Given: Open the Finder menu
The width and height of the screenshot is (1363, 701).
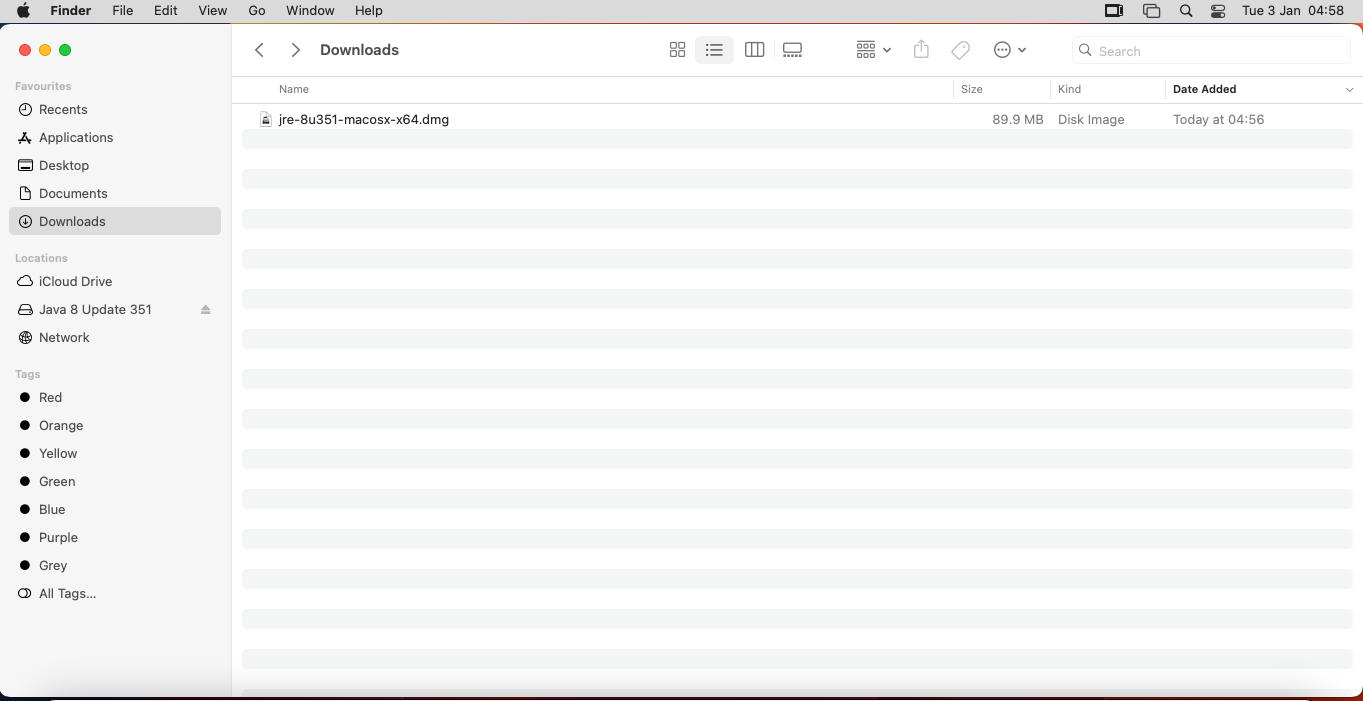Looking at the screenshot, I should pos(71,11).
